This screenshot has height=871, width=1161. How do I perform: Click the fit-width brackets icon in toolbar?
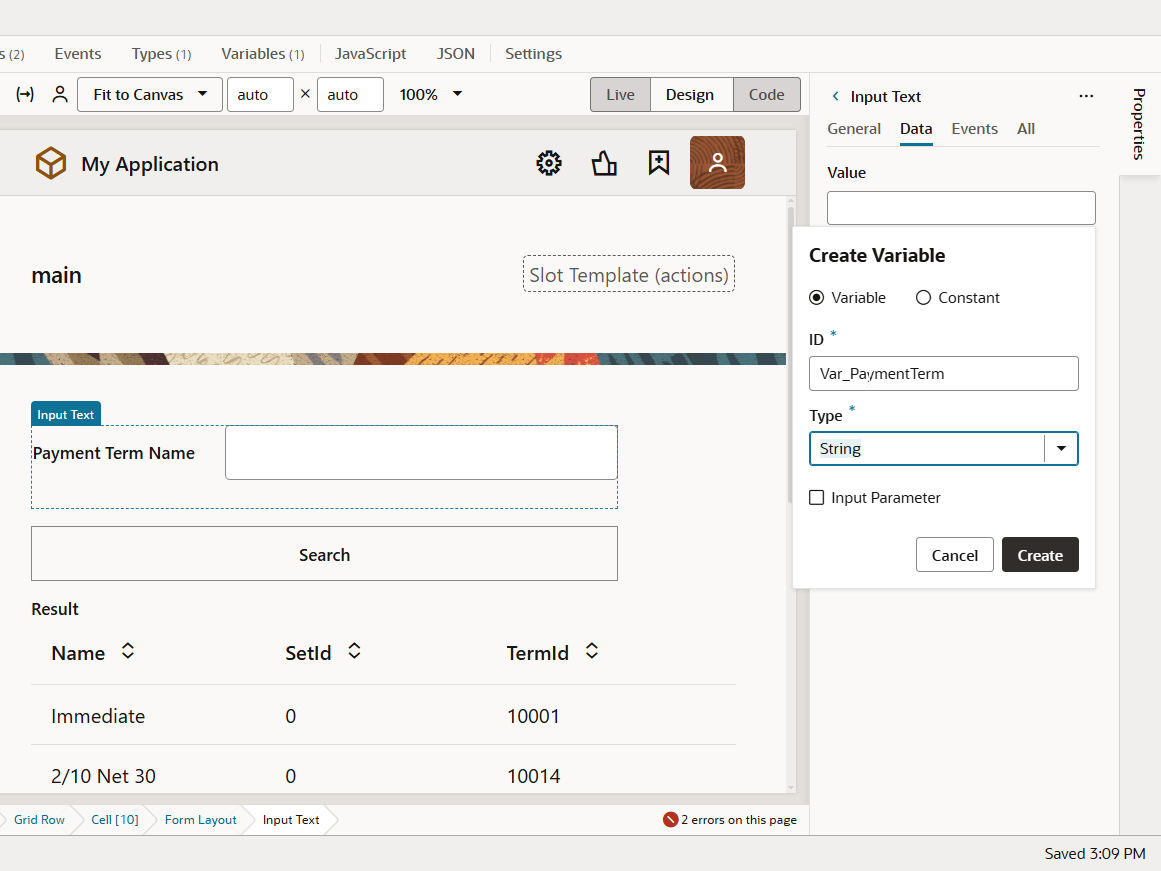(x=25, y=94)
